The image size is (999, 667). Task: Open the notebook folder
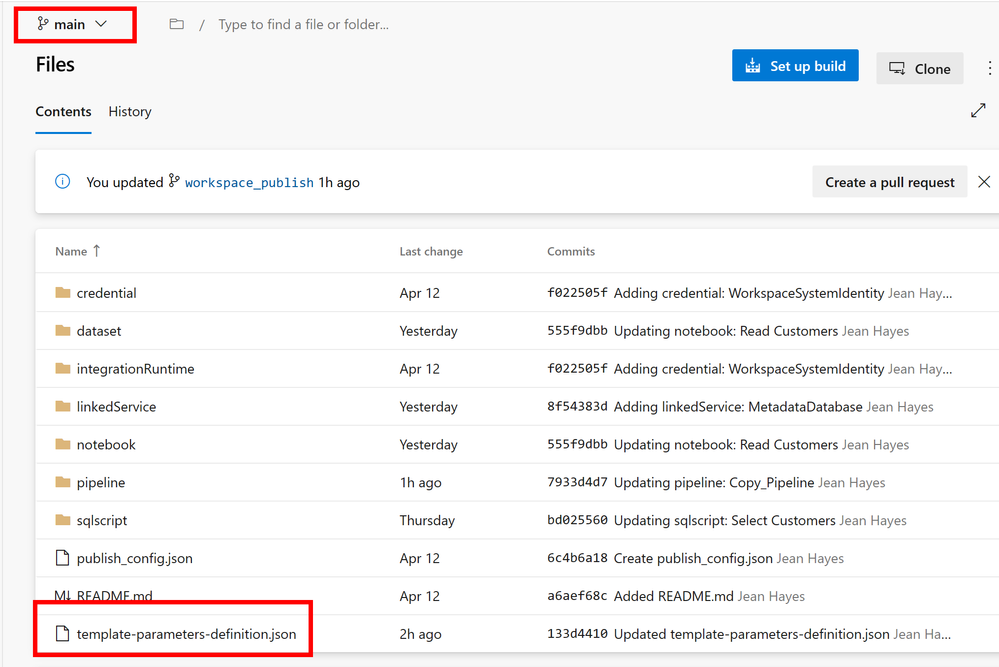click(106, 445)
